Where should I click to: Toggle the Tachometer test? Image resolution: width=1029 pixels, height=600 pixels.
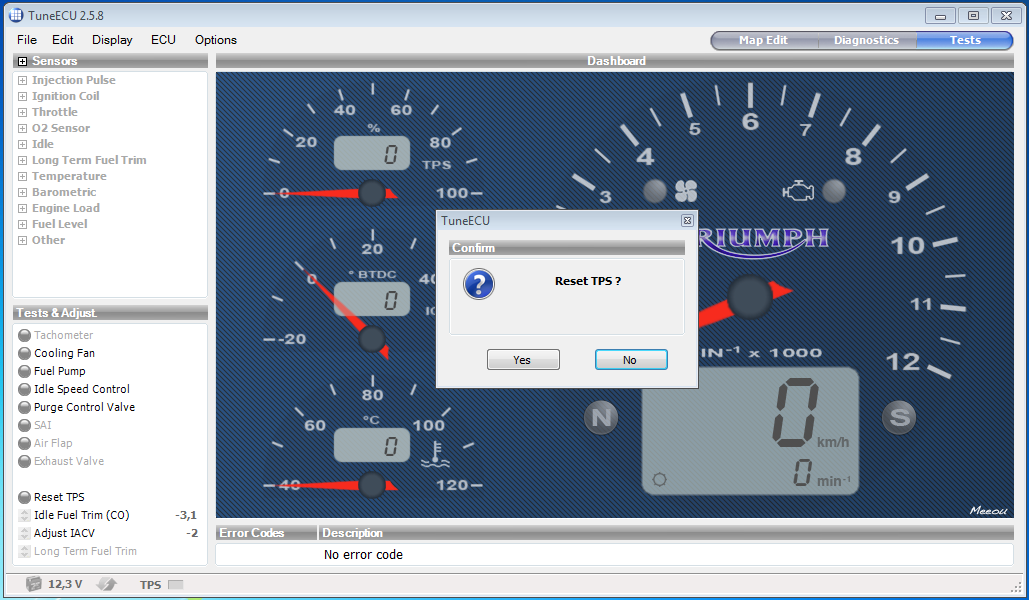(x=25, y=335)
